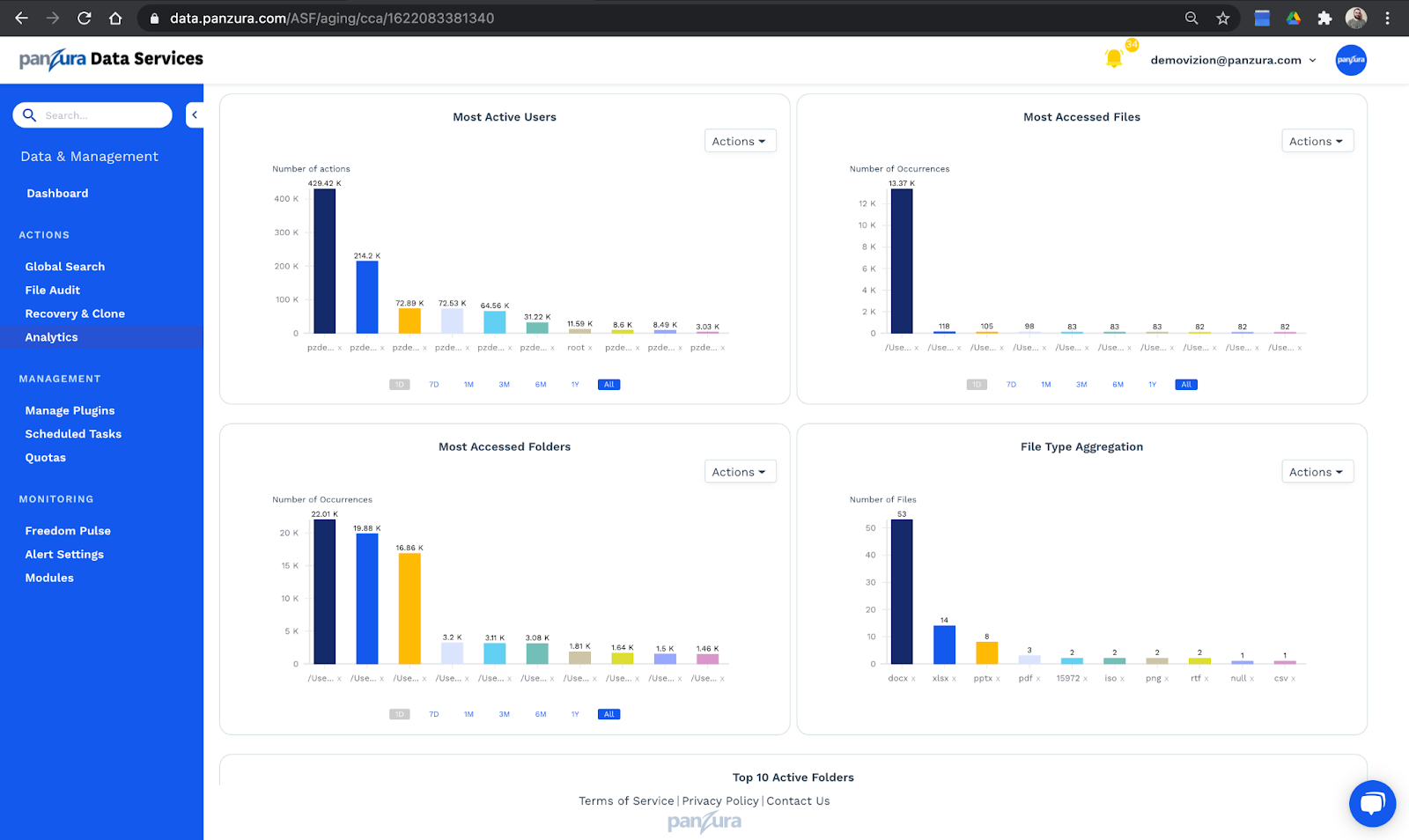
Task: Reload the page with the browser refresh icon
Action: 85,18
